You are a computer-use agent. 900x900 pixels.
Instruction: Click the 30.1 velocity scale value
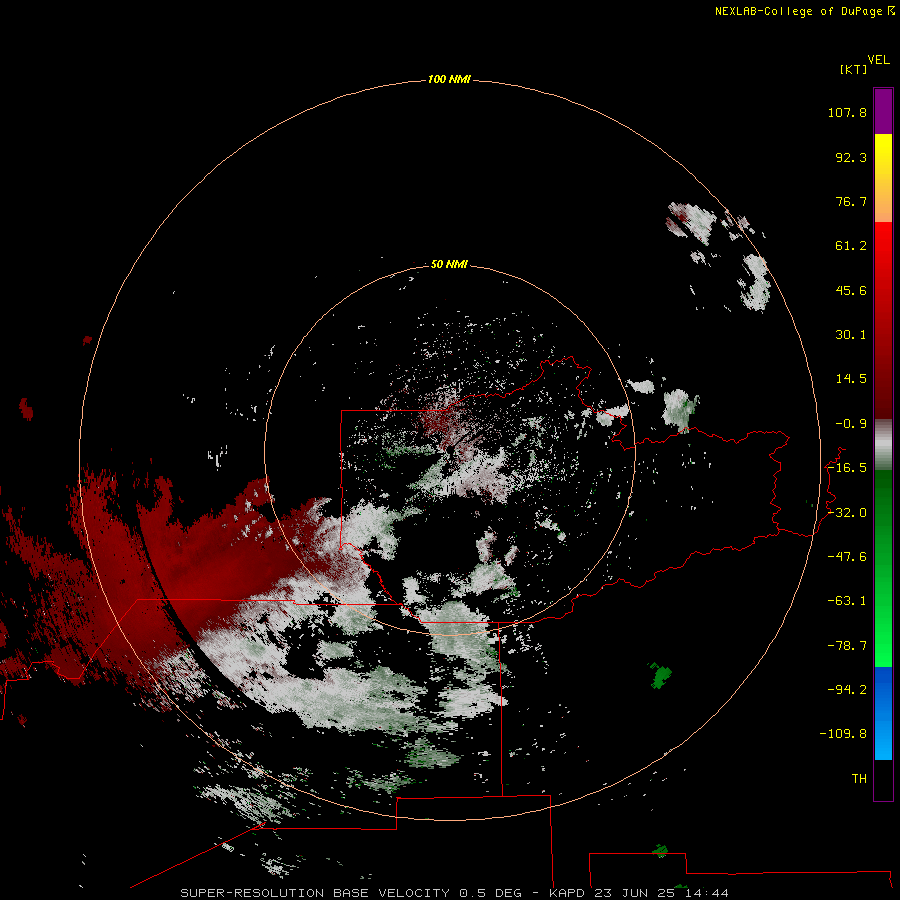click(851, 335)
